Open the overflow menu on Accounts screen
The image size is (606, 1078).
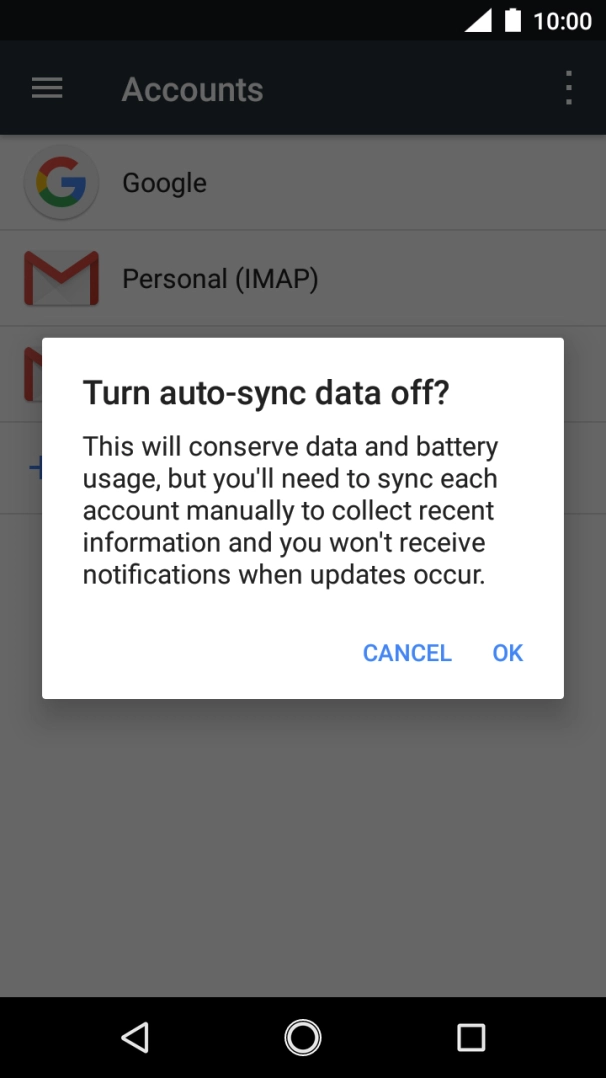567,87
